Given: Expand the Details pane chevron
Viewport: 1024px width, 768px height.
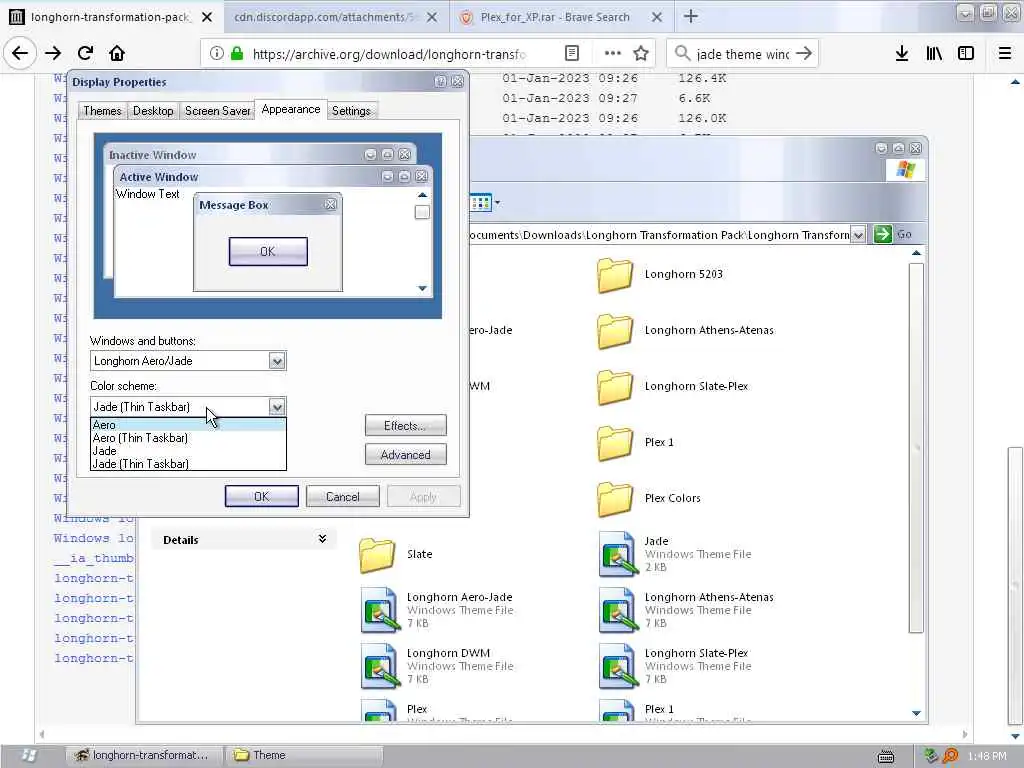Looking at the screenshot, I should pos(322,539).
